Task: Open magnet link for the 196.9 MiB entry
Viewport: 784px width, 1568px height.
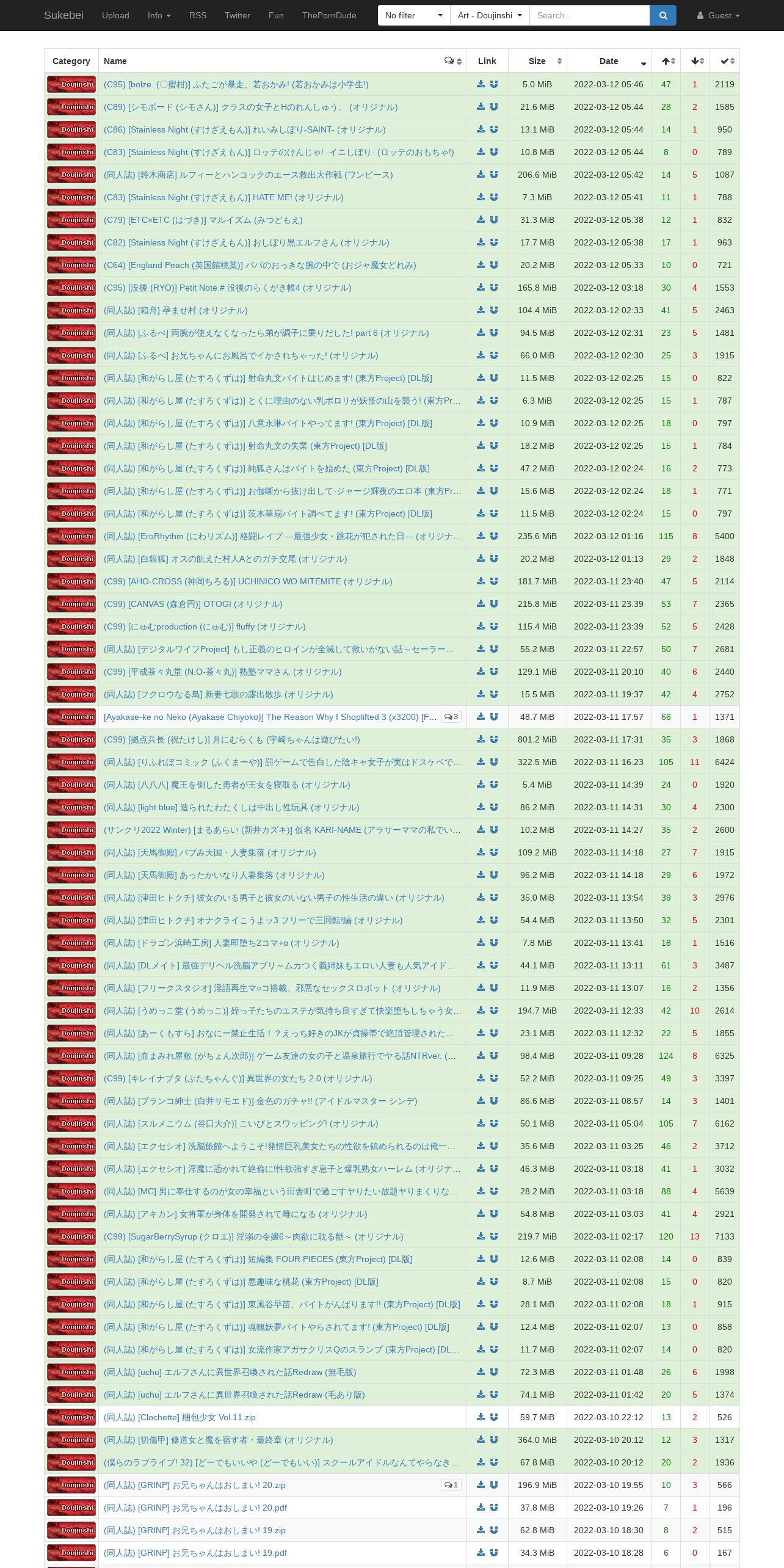Action: point(494,1485)
